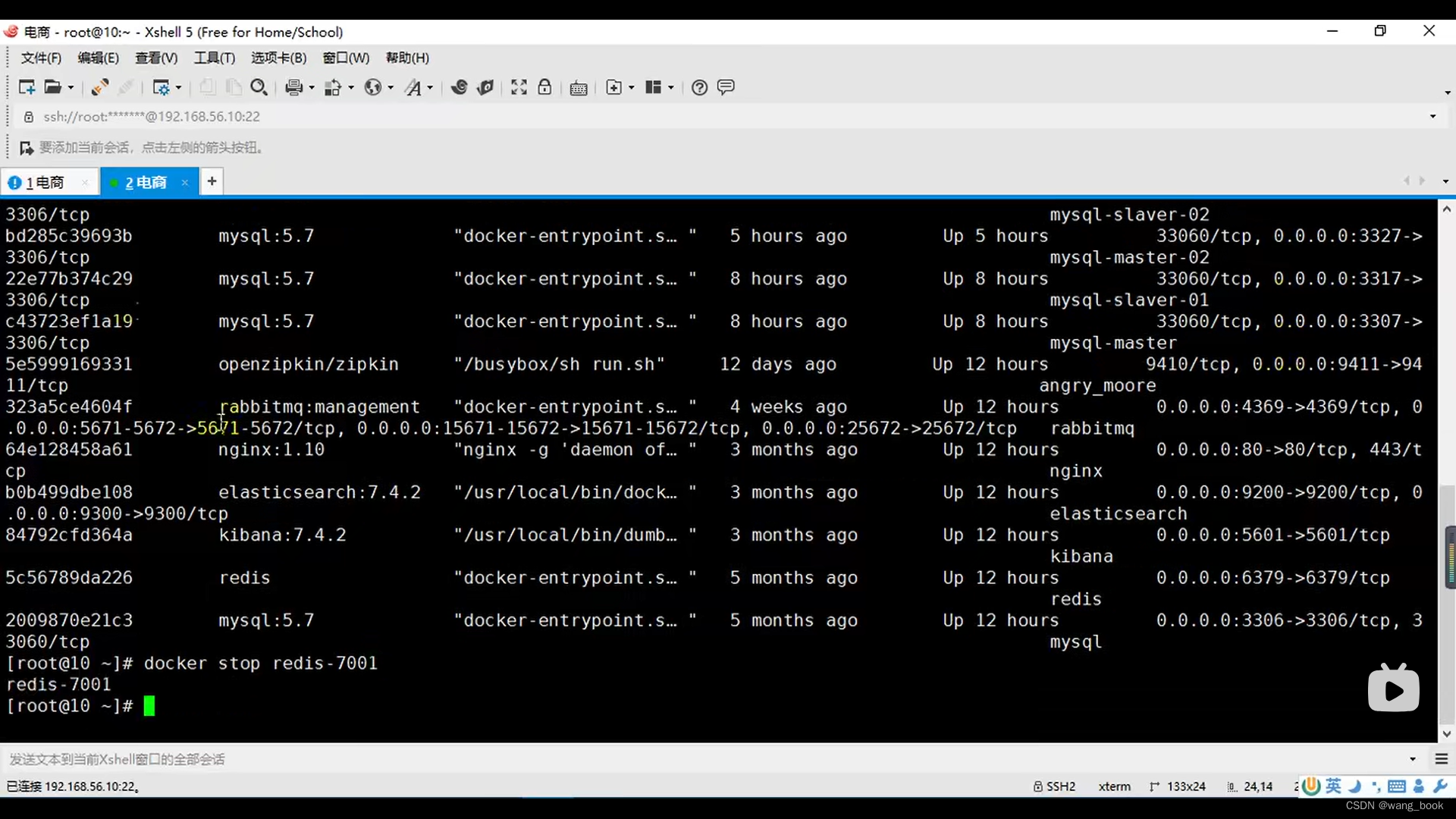Toggle full screen mode icon

click(x=519, y=87)
